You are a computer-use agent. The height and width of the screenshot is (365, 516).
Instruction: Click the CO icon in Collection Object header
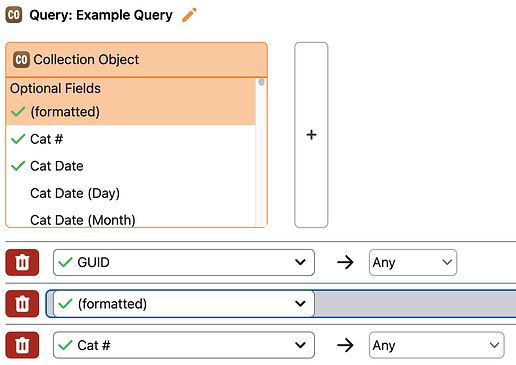[x=21, y=60]
